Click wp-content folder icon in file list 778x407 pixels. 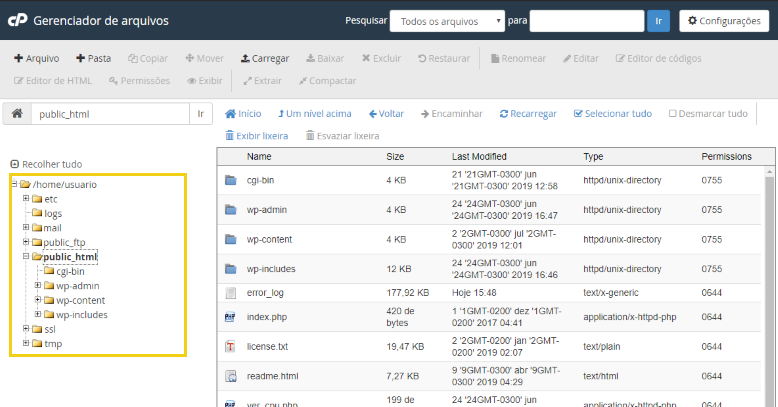point(230,239)
